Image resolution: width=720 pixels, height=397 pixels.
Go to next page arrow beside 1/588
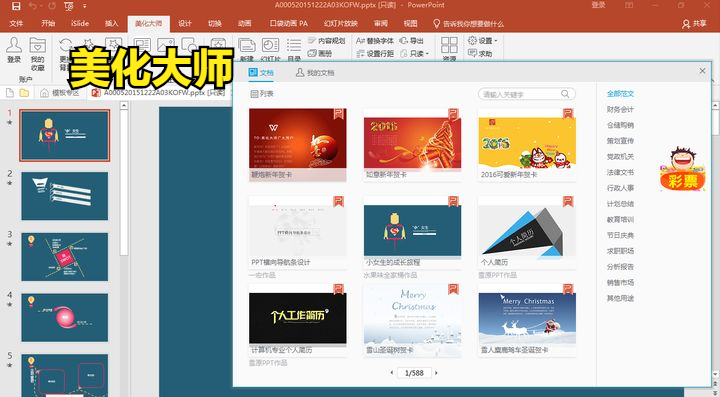click(x=436, y=373)
